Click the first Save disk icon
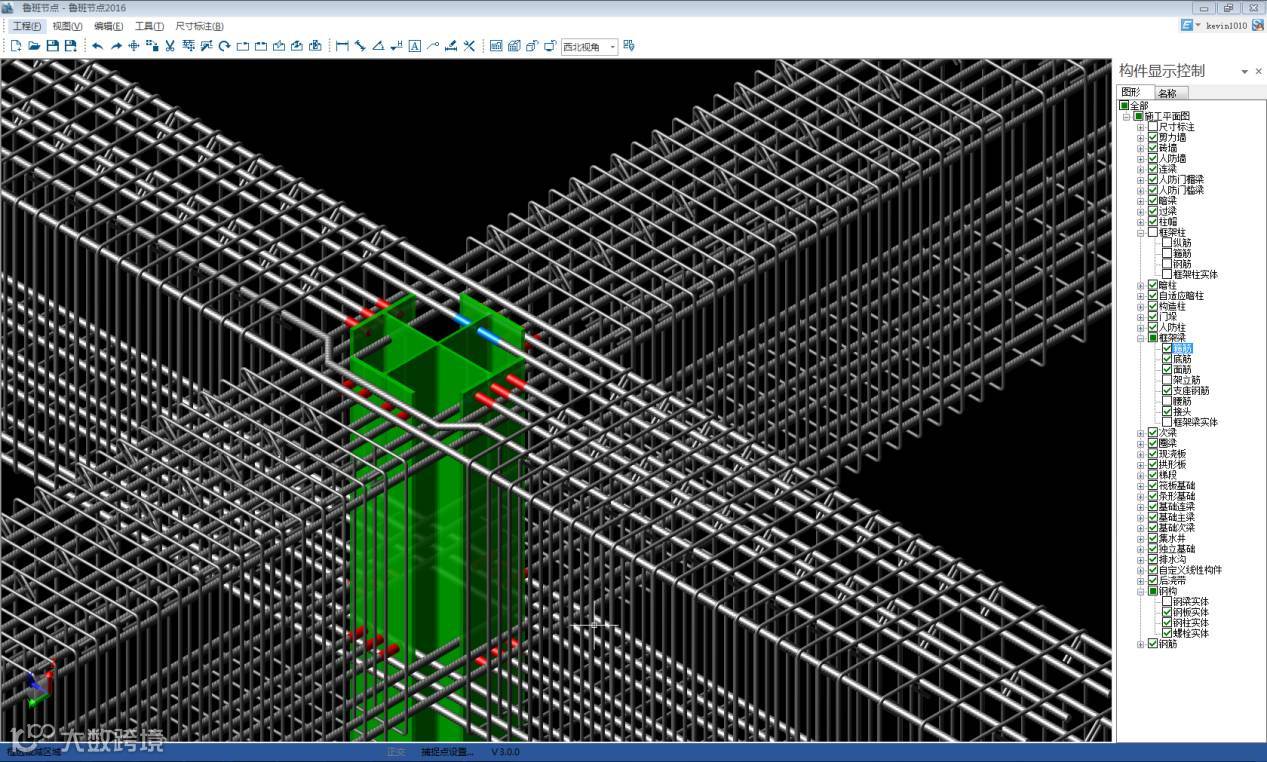The width and height of the screenshot is (1267, 762). (52, 46)
